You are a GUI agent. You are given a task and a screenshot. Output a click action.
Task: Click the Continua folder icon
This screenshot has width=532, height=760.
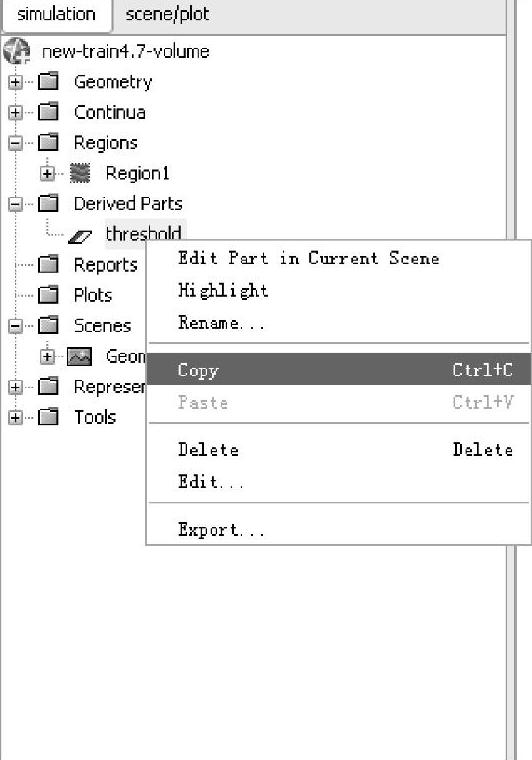48,112
